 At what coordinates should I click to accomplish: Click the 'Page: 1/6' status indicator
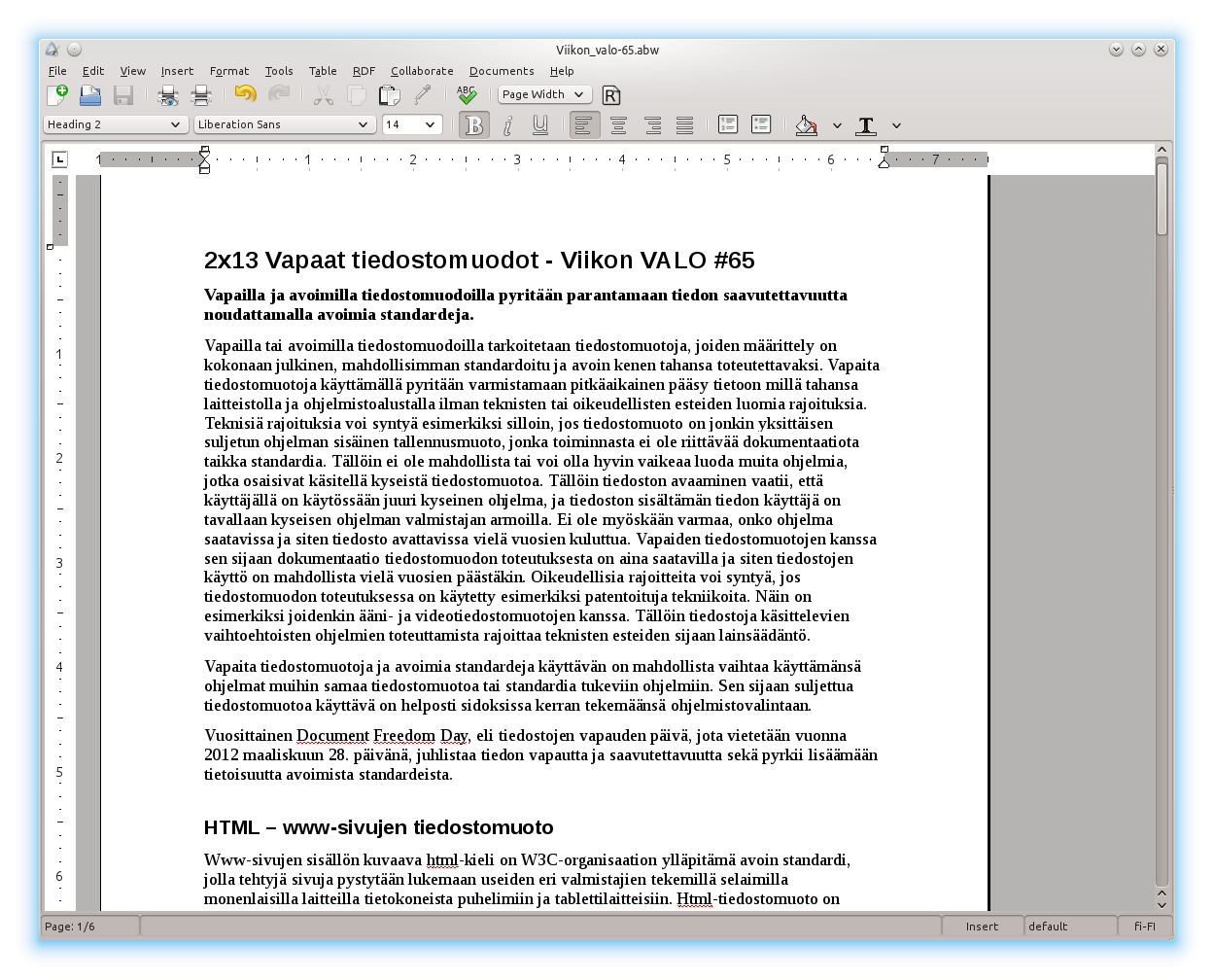[90, 927]
